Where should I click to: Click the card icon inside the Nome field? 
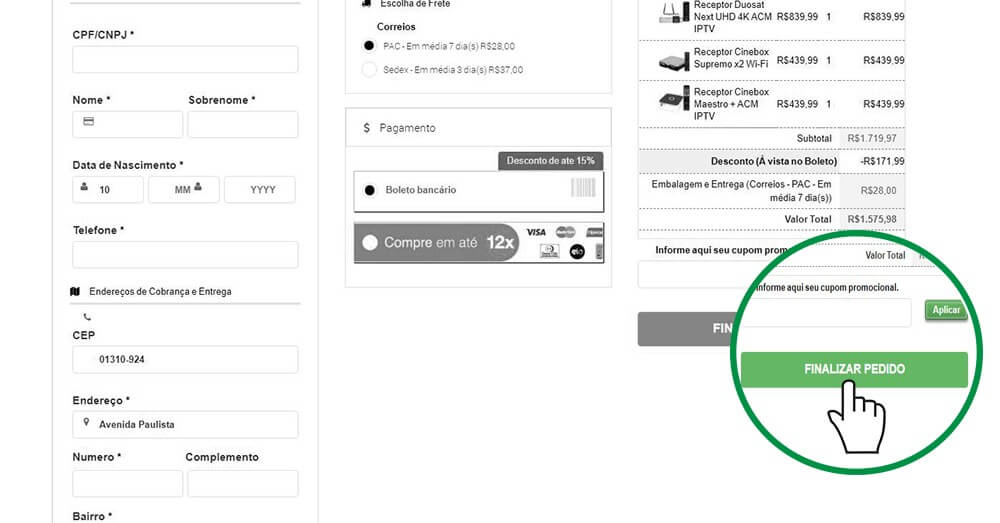[x=89, y=121]
